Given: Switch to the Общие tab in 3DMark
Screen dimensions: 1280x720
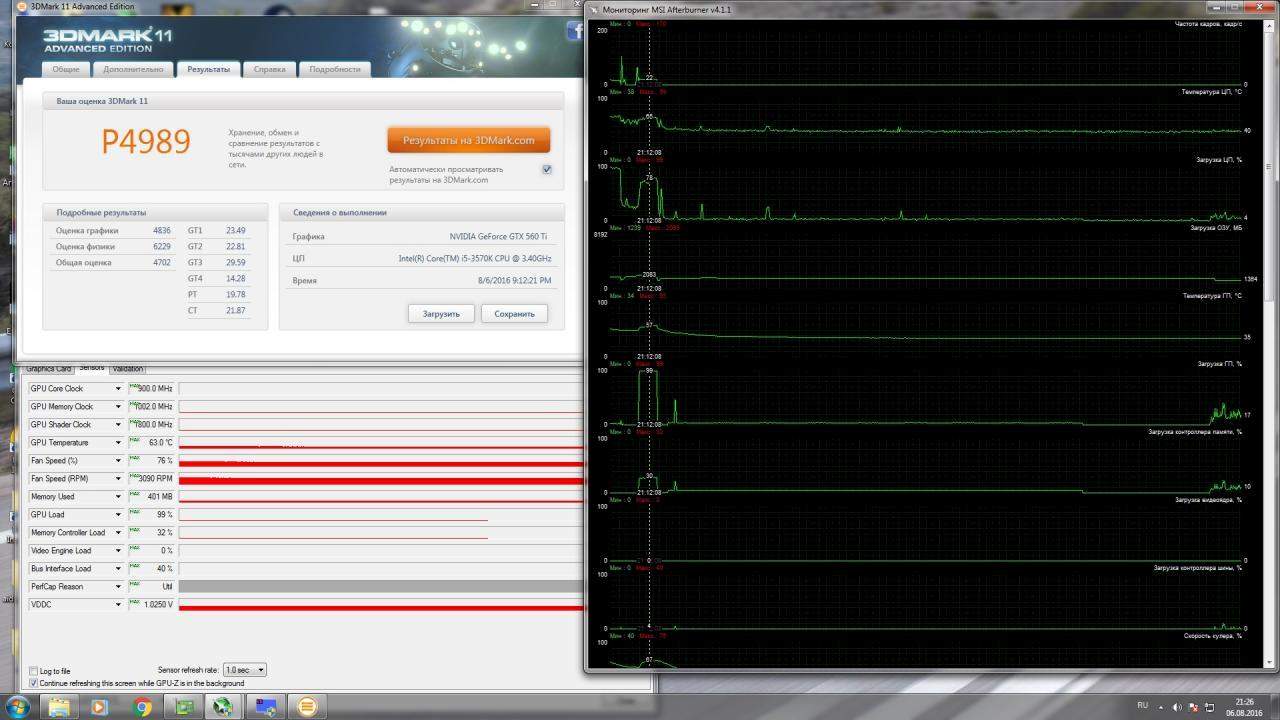Looking at the screenshot, I should point(66,69).
